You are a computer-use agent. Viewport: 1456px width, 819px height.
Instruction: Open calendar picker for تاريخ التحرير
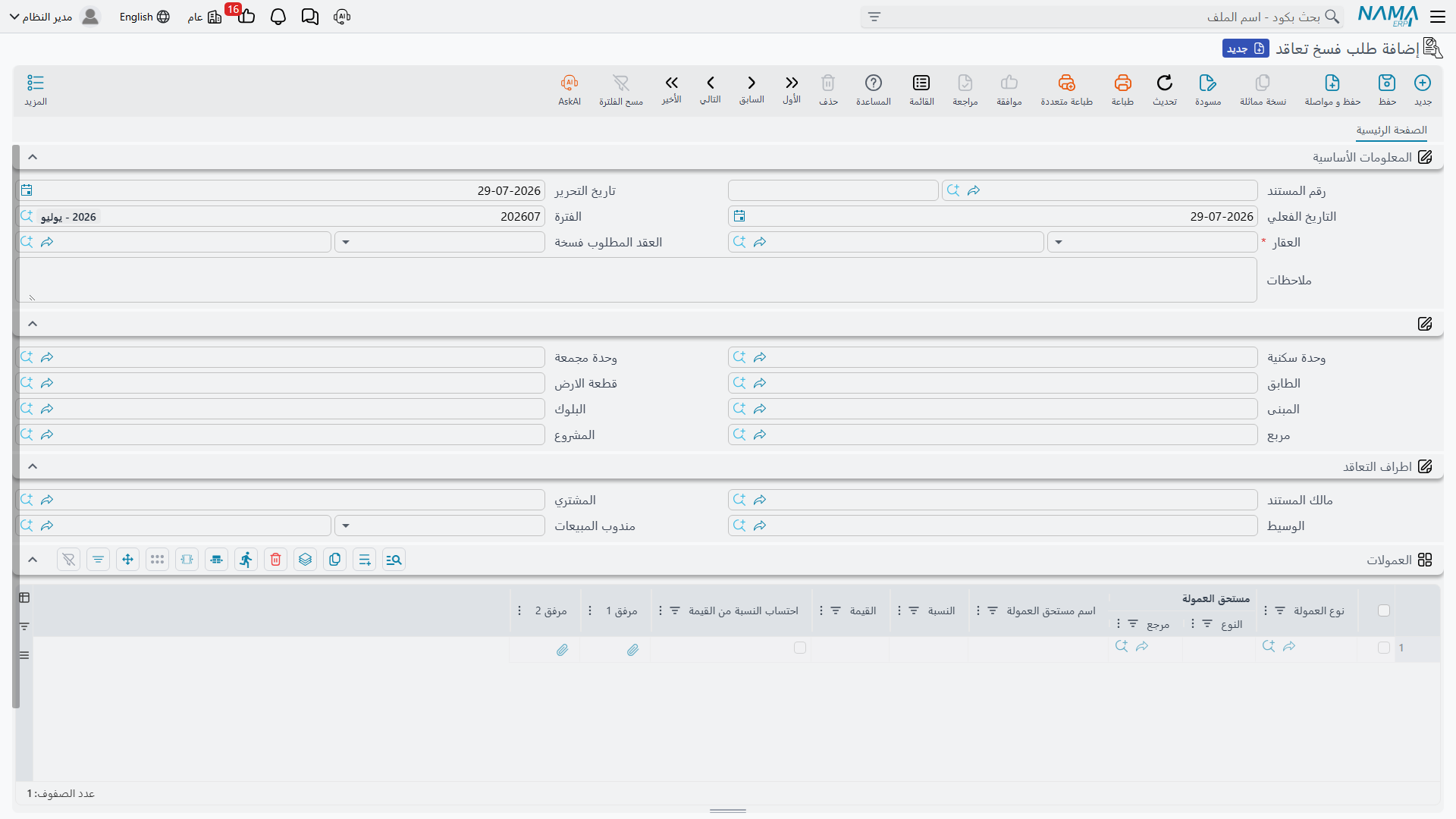point(27,190)
